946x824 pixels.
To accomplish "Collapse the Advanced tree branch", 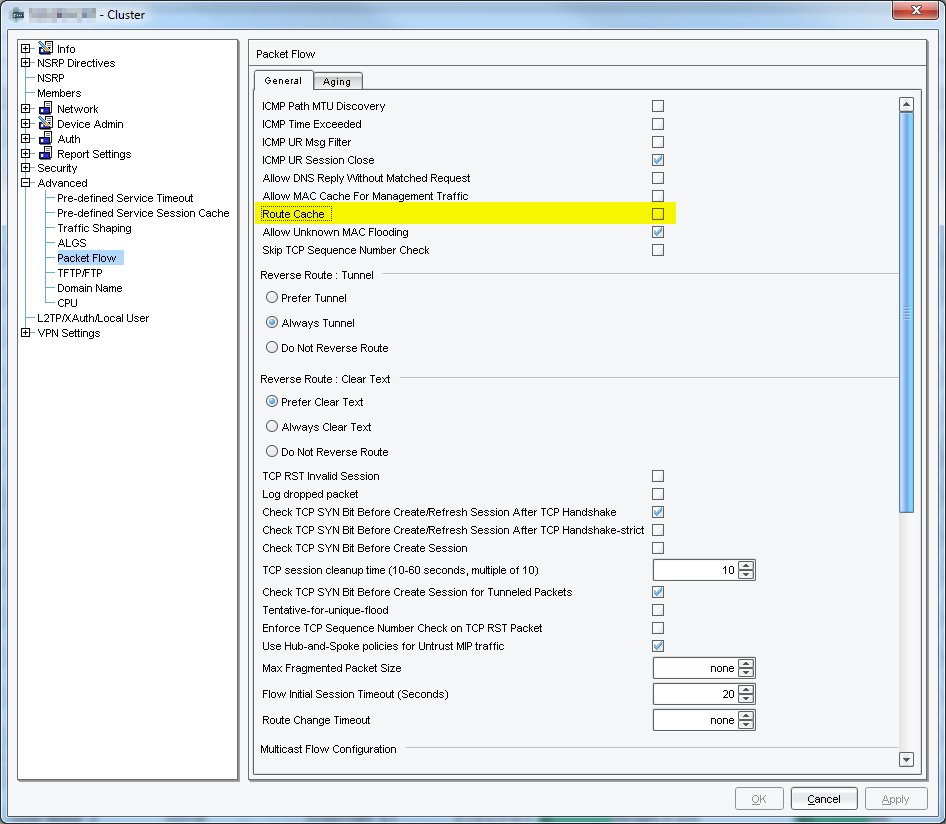I will click(x=25, y=183).
